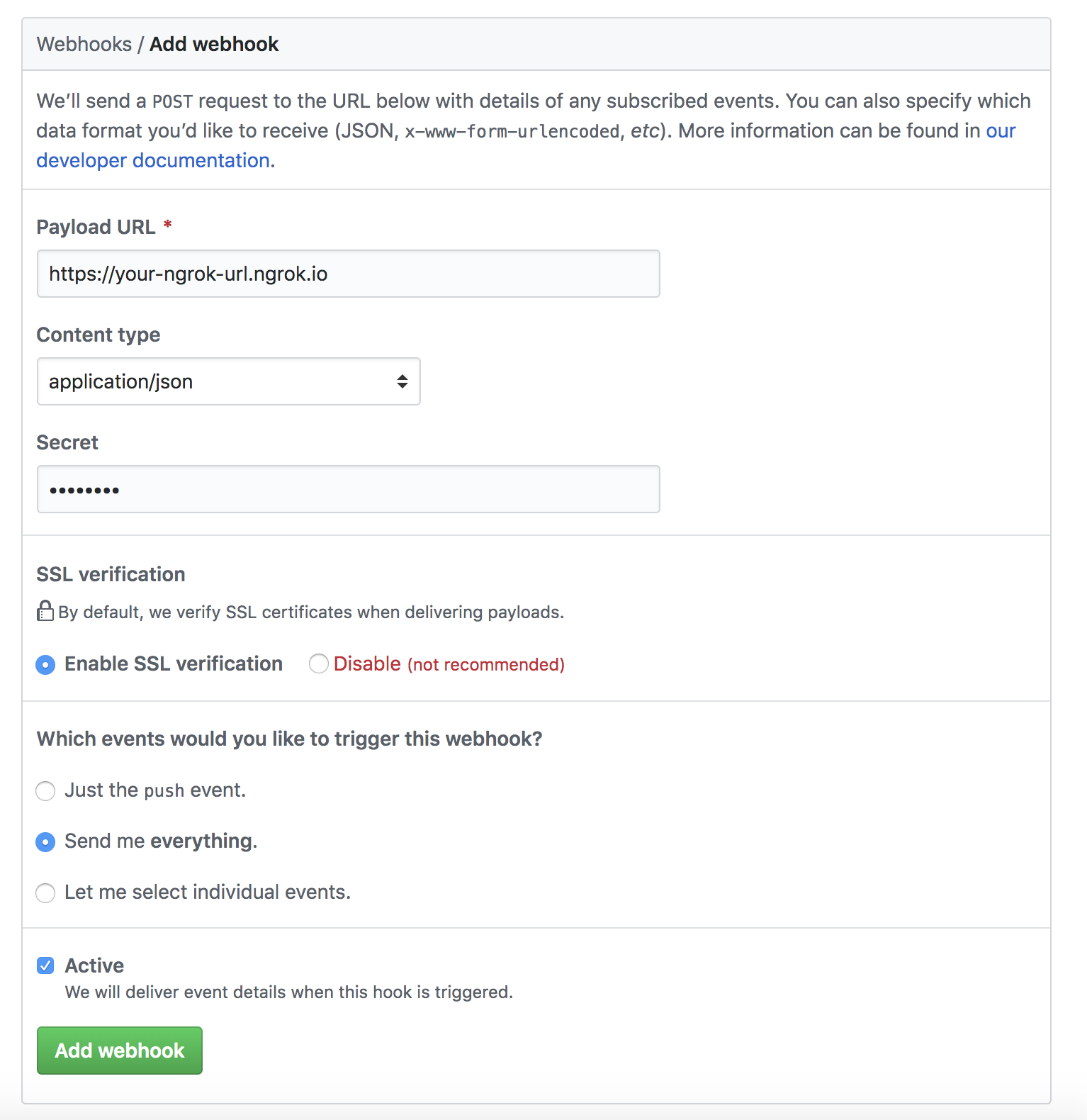Click the Active label text
This screenshot has height=1120, width=1087.
(x=94, y=965)
